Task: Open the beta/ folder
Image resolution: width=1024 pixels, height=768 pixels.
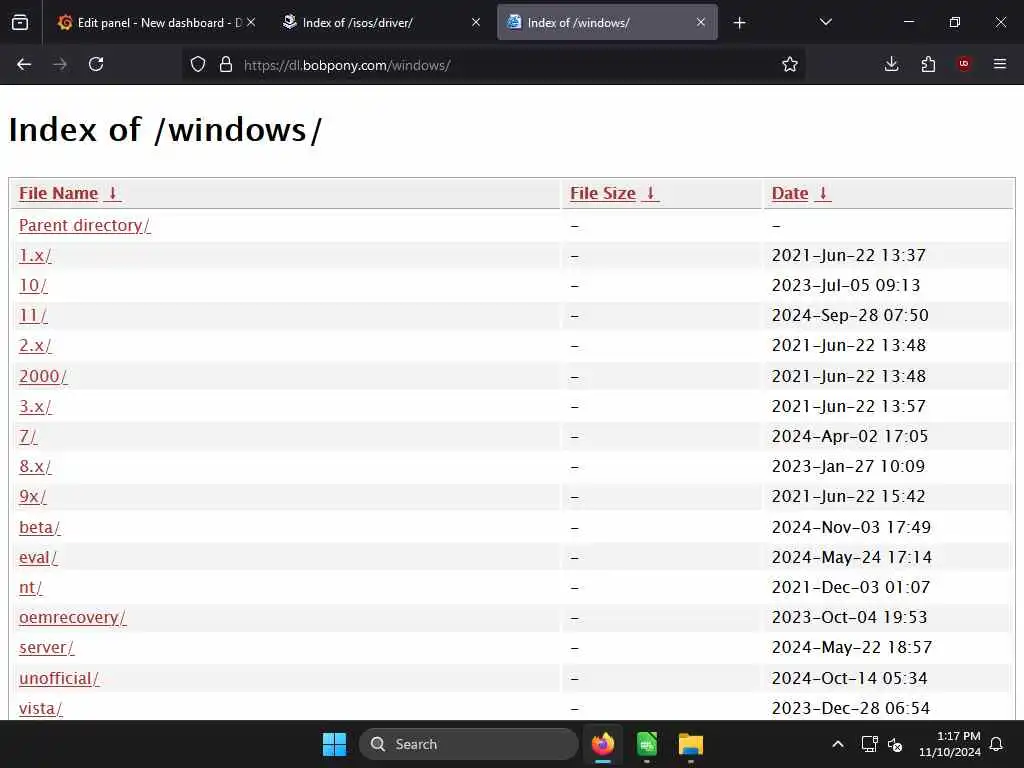Action: point(40,527)
